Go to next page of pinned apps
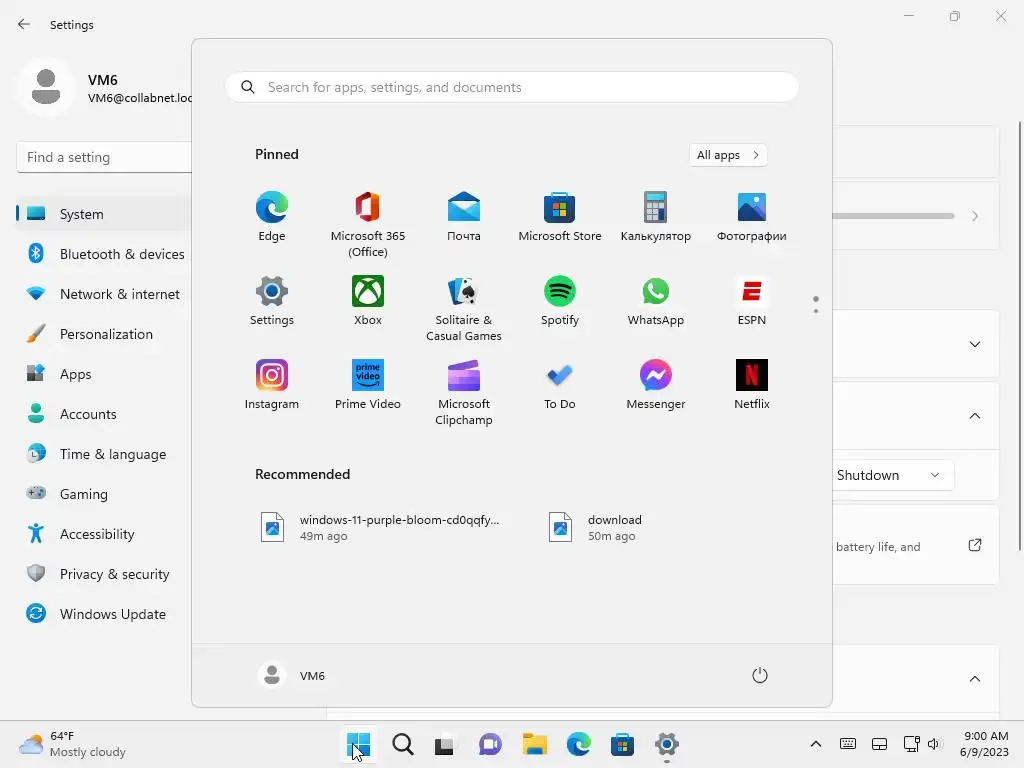The image size is (1024, 768). (816, 311)
